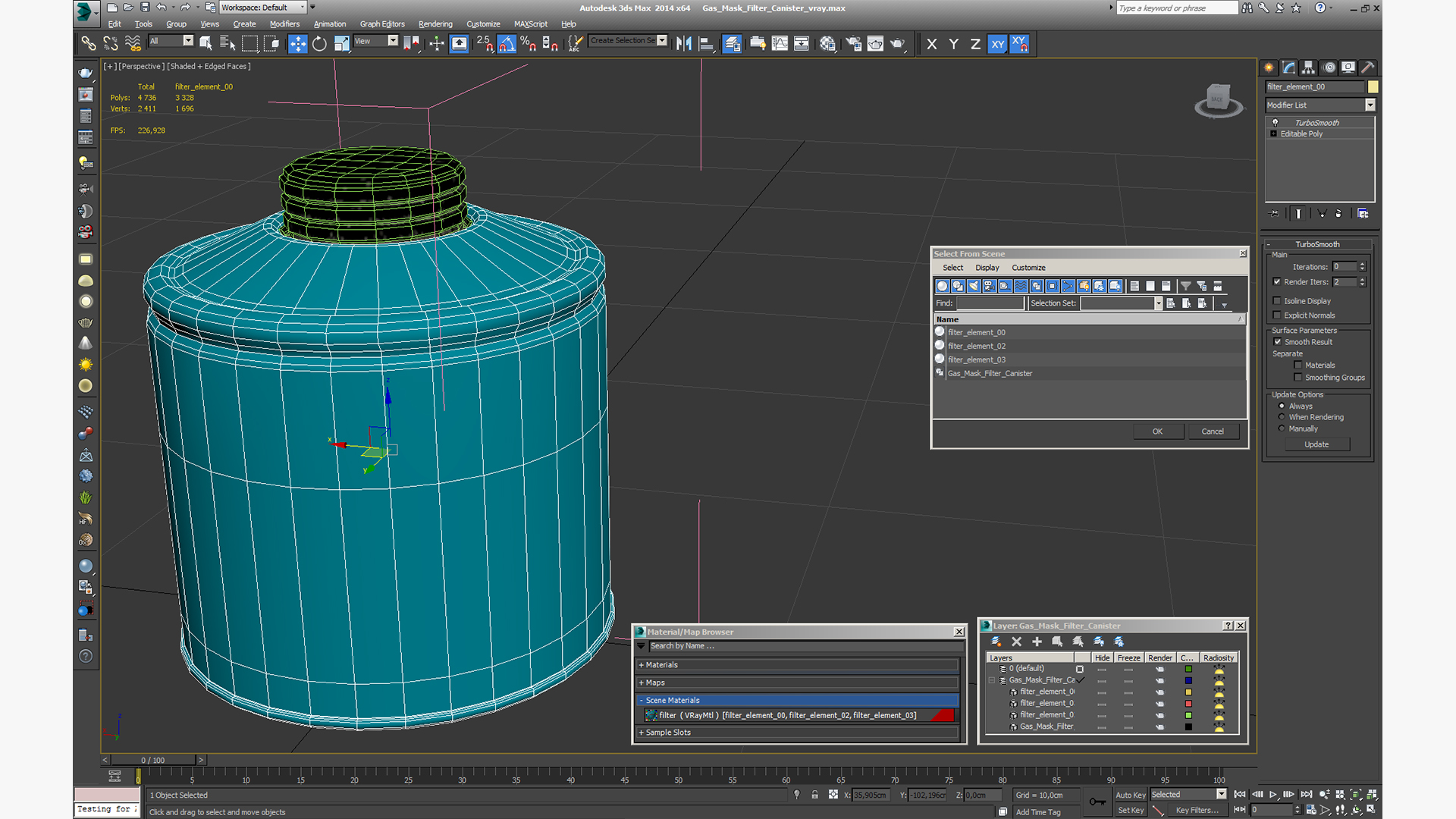This screenshot has height=819, width=1456.
Task: Open the Workspace Default dropdown
Action: (x=262, y=8)
